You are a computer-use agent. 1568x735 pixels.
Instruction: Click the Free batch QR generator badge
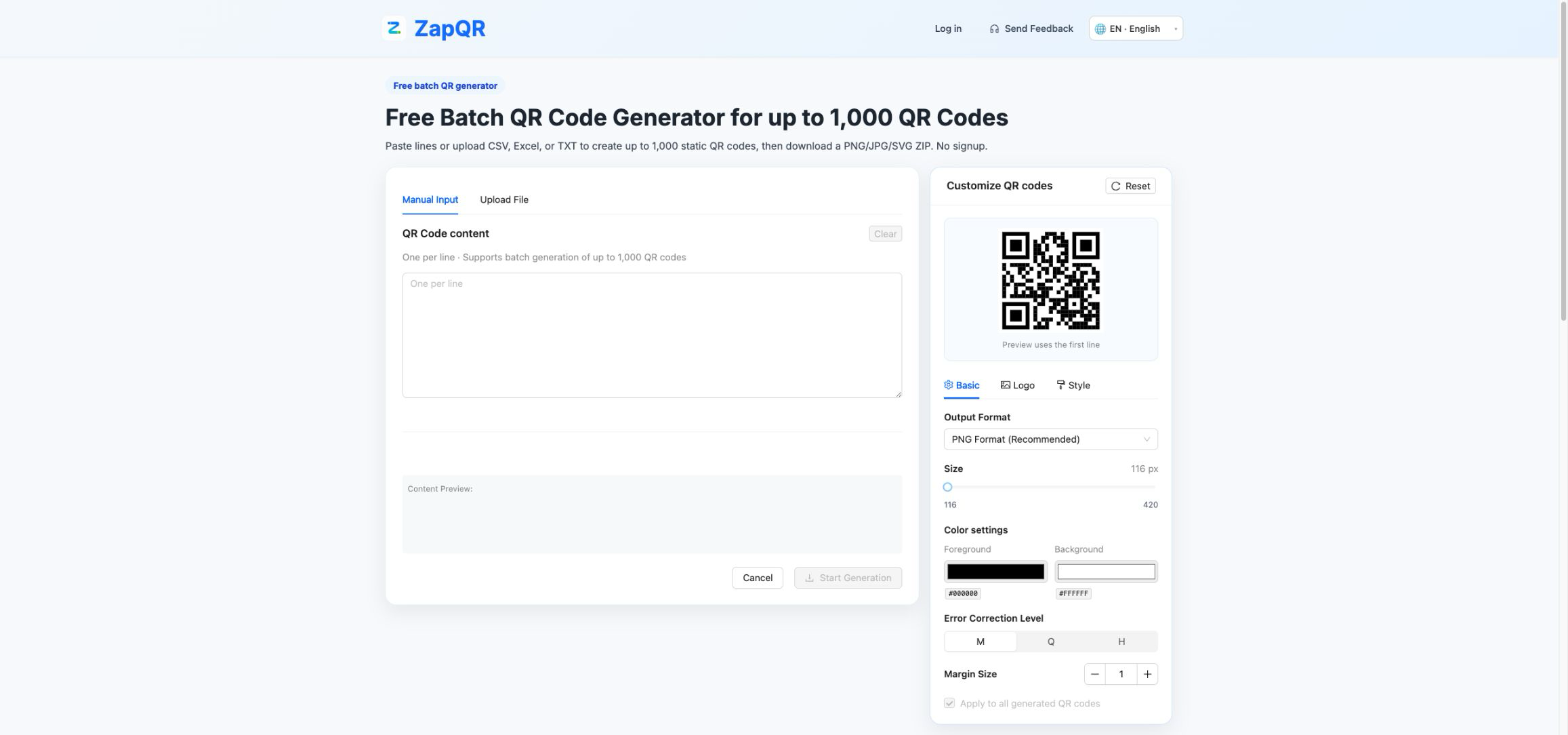click(x=445, y=86)
